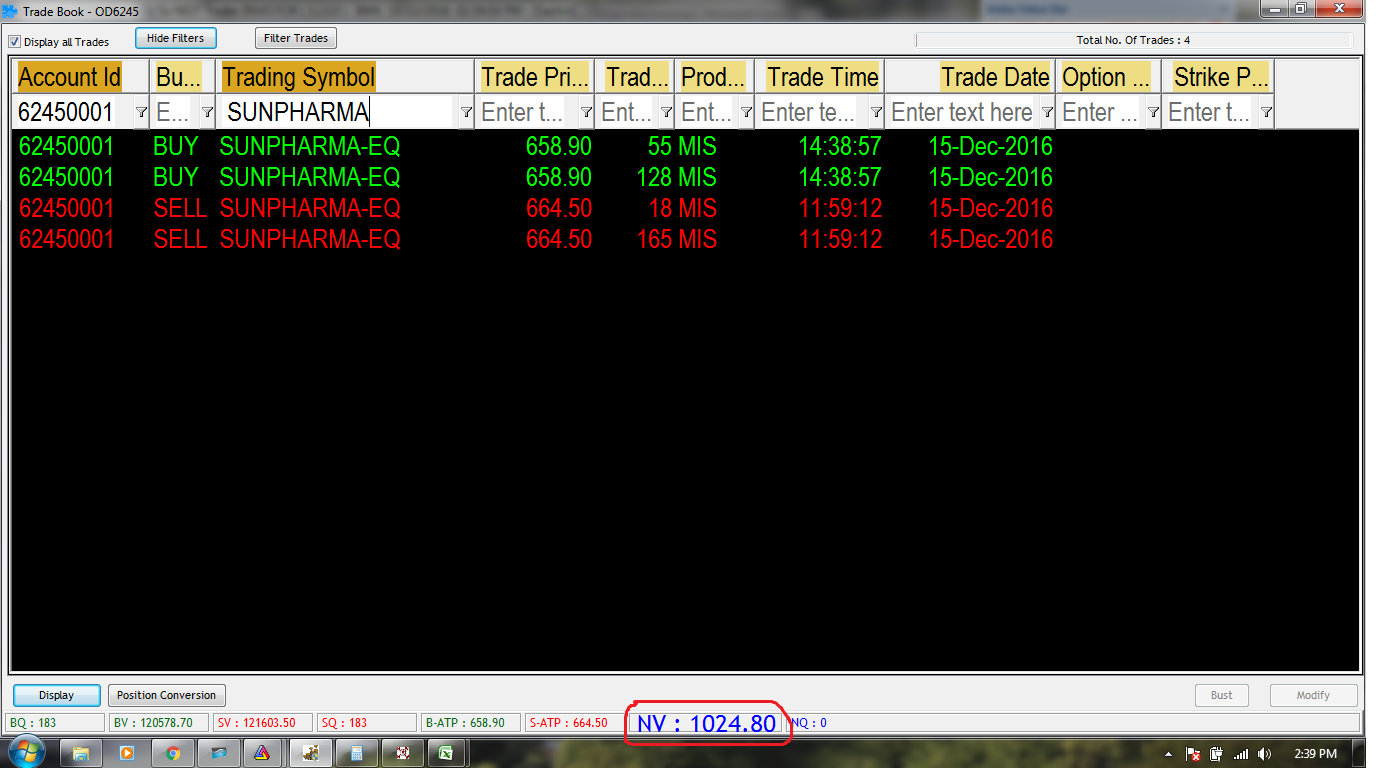Open the Buy/Sell column filter dropdown

pos(207,112)
